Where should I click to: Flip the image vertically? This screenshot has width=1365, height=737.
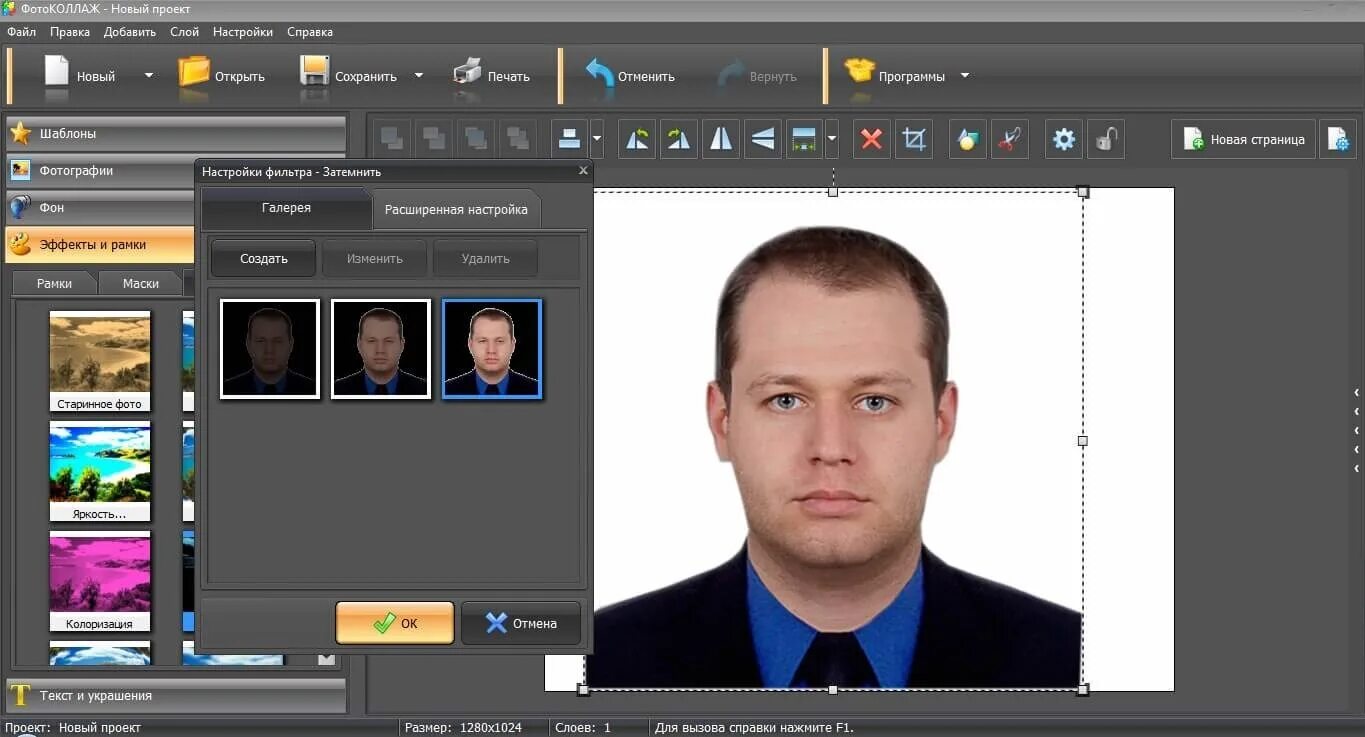click(763, 139)
